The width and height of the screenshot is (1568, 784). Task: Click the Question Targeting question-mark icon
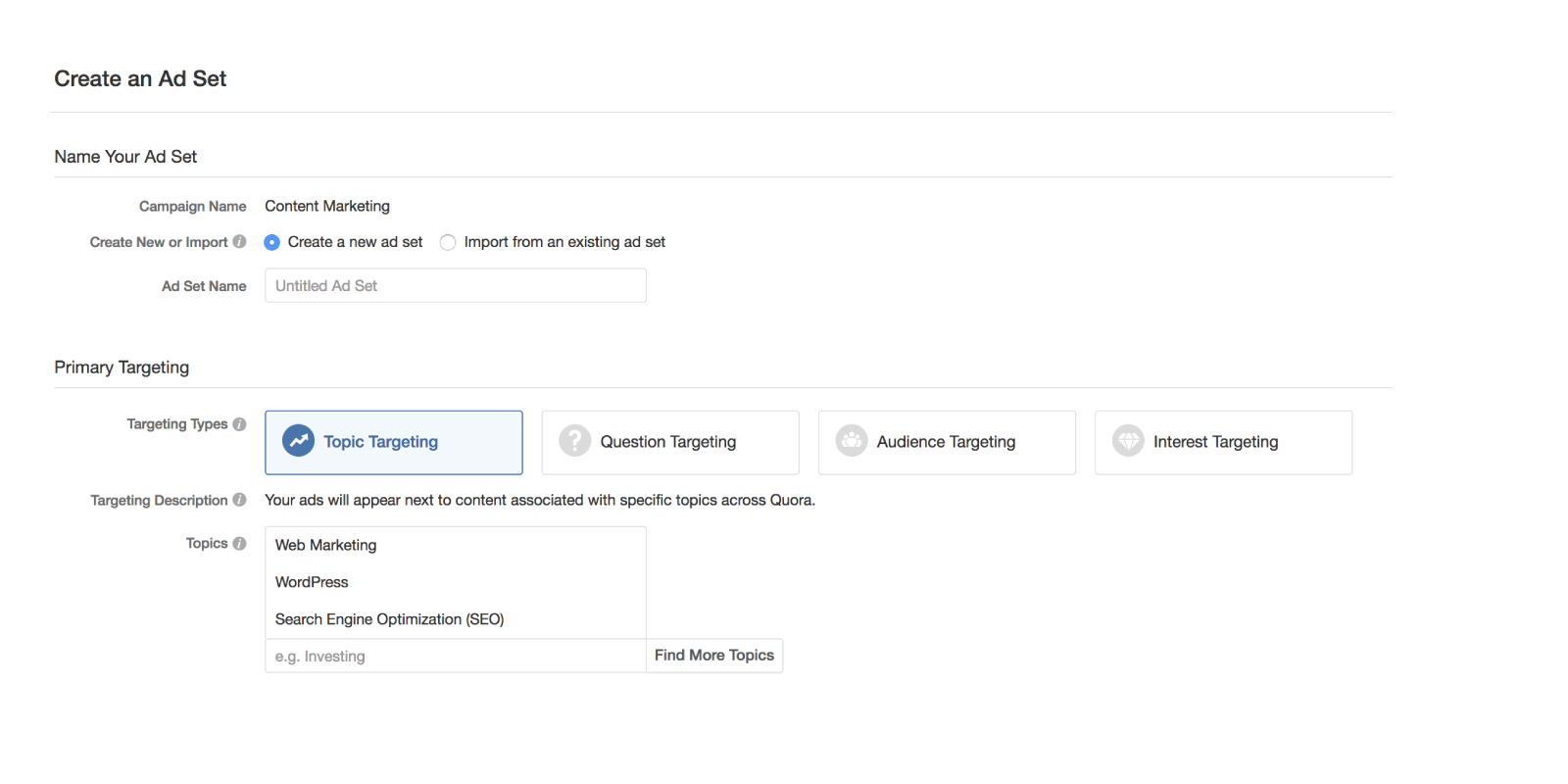point(574,441)
